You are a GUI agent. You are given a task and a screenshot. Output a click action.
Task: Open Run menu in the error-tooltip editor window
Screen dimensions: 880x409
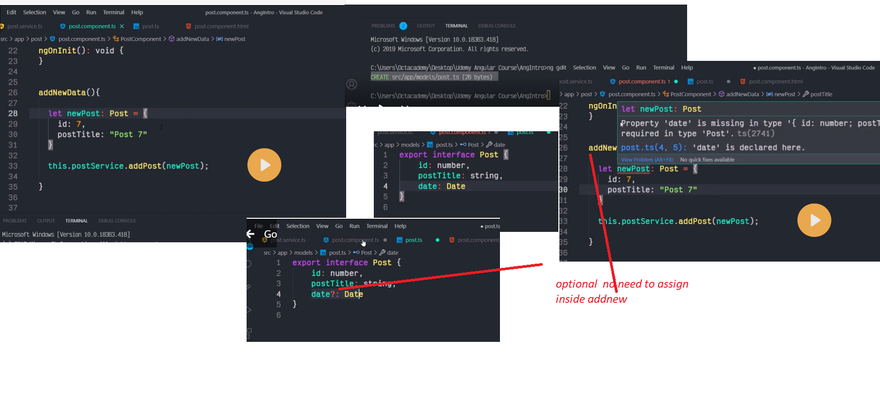[x=641, y=68]
